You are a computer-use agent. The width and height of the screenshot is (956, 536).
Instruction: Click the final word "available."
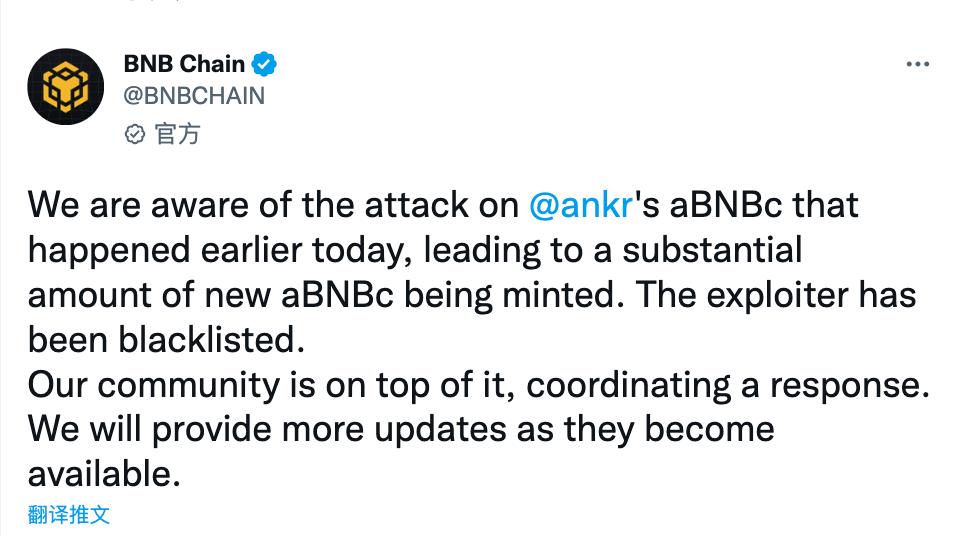point(104,474)
